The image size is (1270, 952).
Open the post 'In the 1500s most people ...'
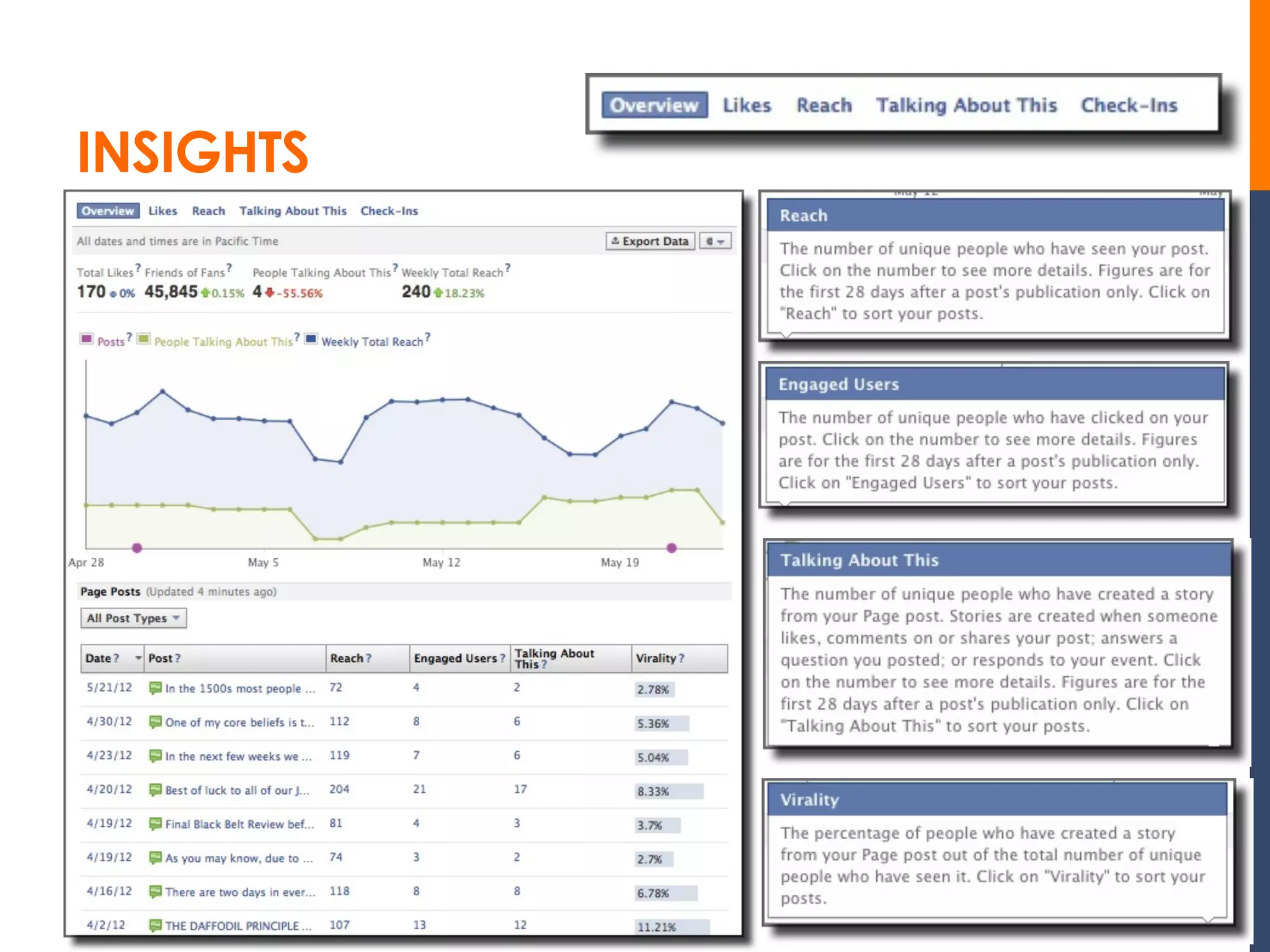240,689
